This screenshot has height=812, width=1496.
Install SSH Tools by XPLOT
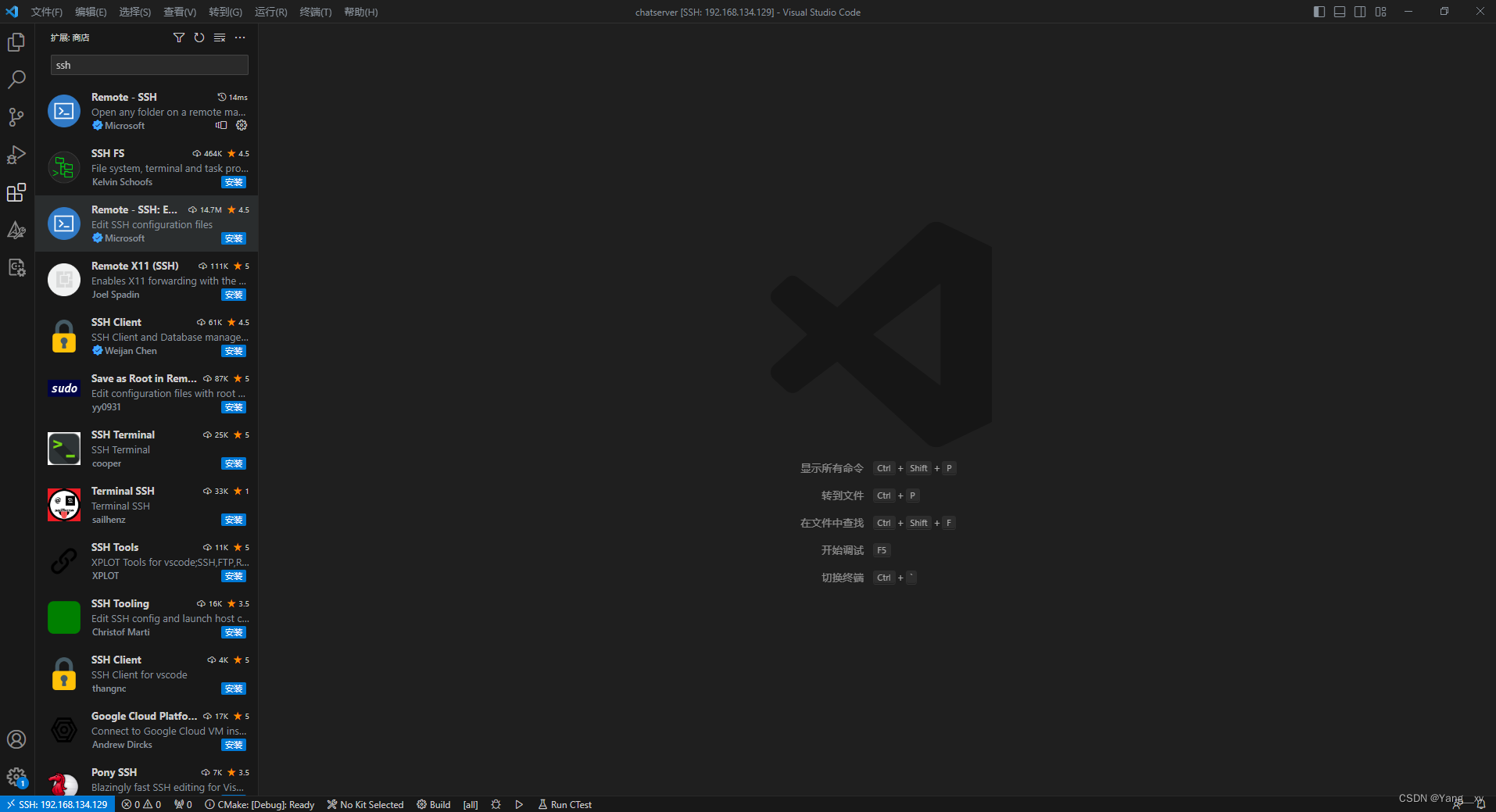coord(234,576)
